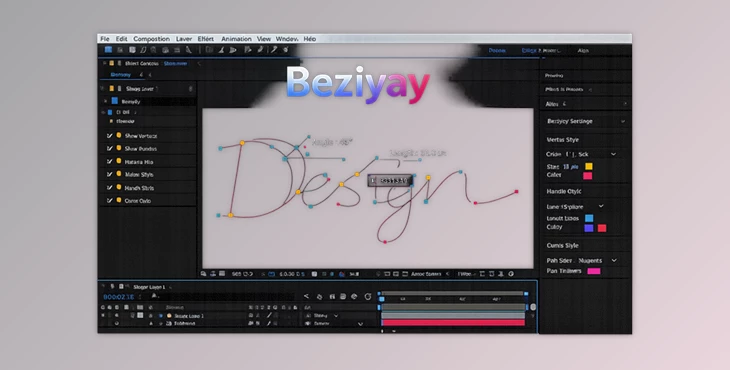The height and width of the screenshot is (370, 730).
Task: Toggle the Show Pundos checkbox
Action: pyautogui.click(x=109, y=148)
